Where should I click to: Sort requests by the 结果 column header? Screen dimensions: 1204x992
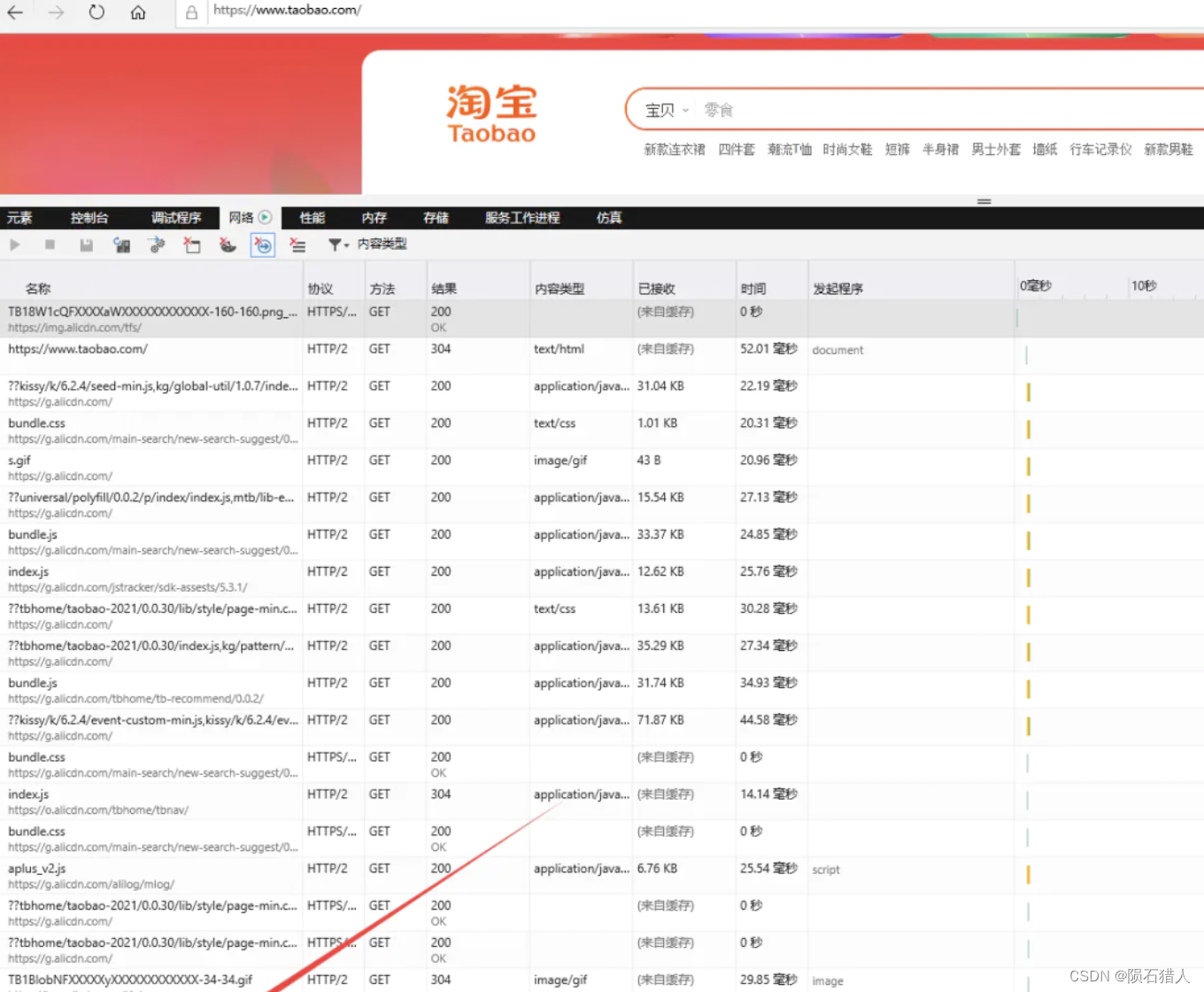pyautogui.click(x=444, y=289)
